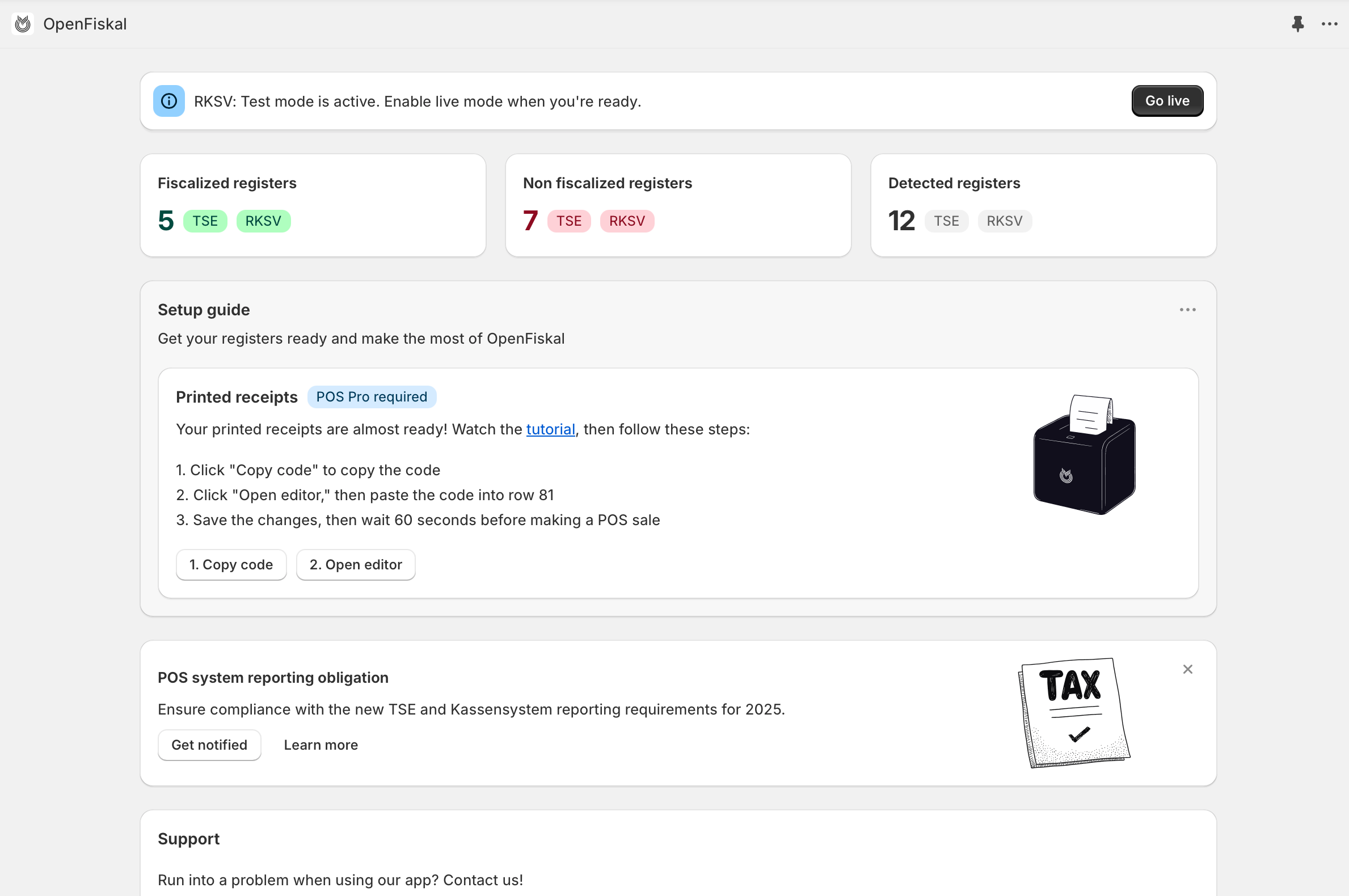
Task: Click the Setup guide heading
Action: [204, 310]
